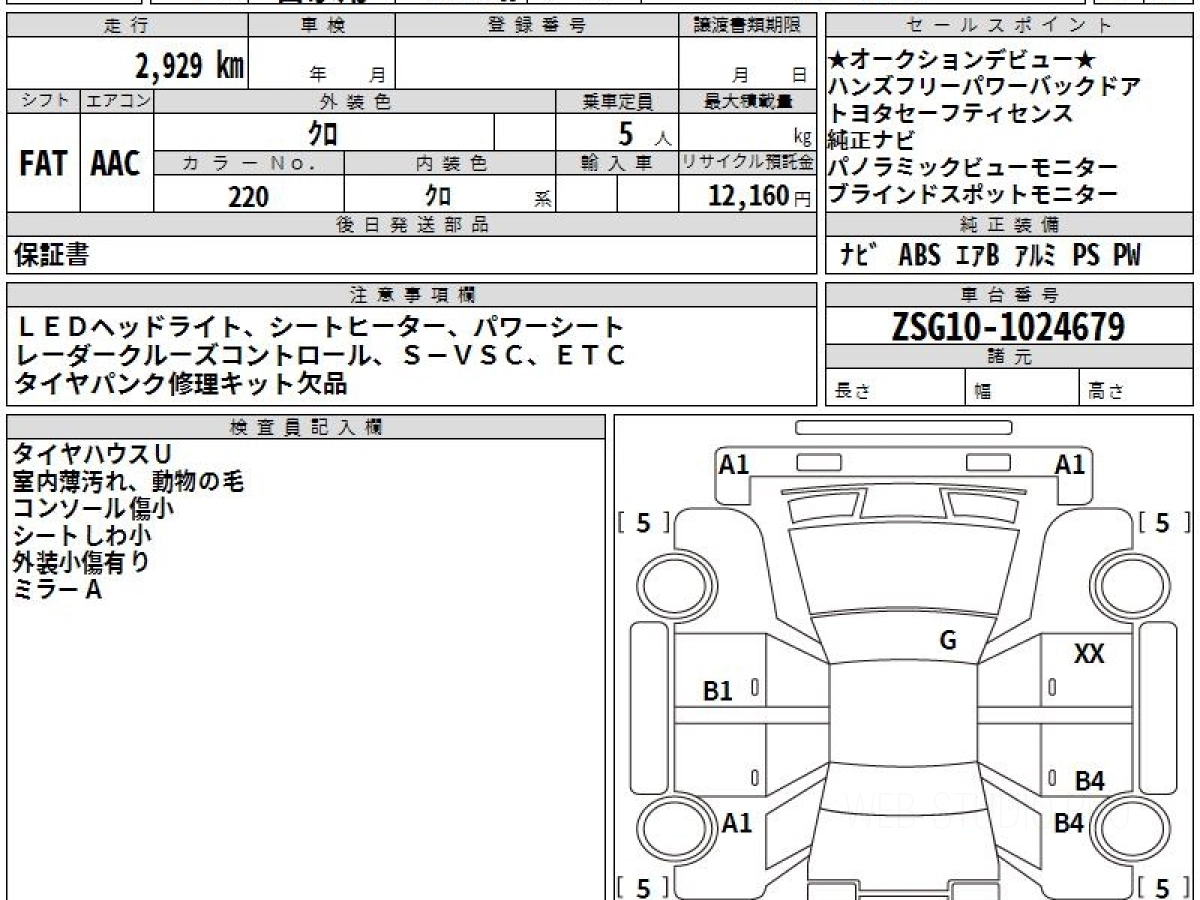Click the LEDヘッドライト notes line
Image resolution: width=1200 pixels, height=900 pixels.
[x=320, y=327]
